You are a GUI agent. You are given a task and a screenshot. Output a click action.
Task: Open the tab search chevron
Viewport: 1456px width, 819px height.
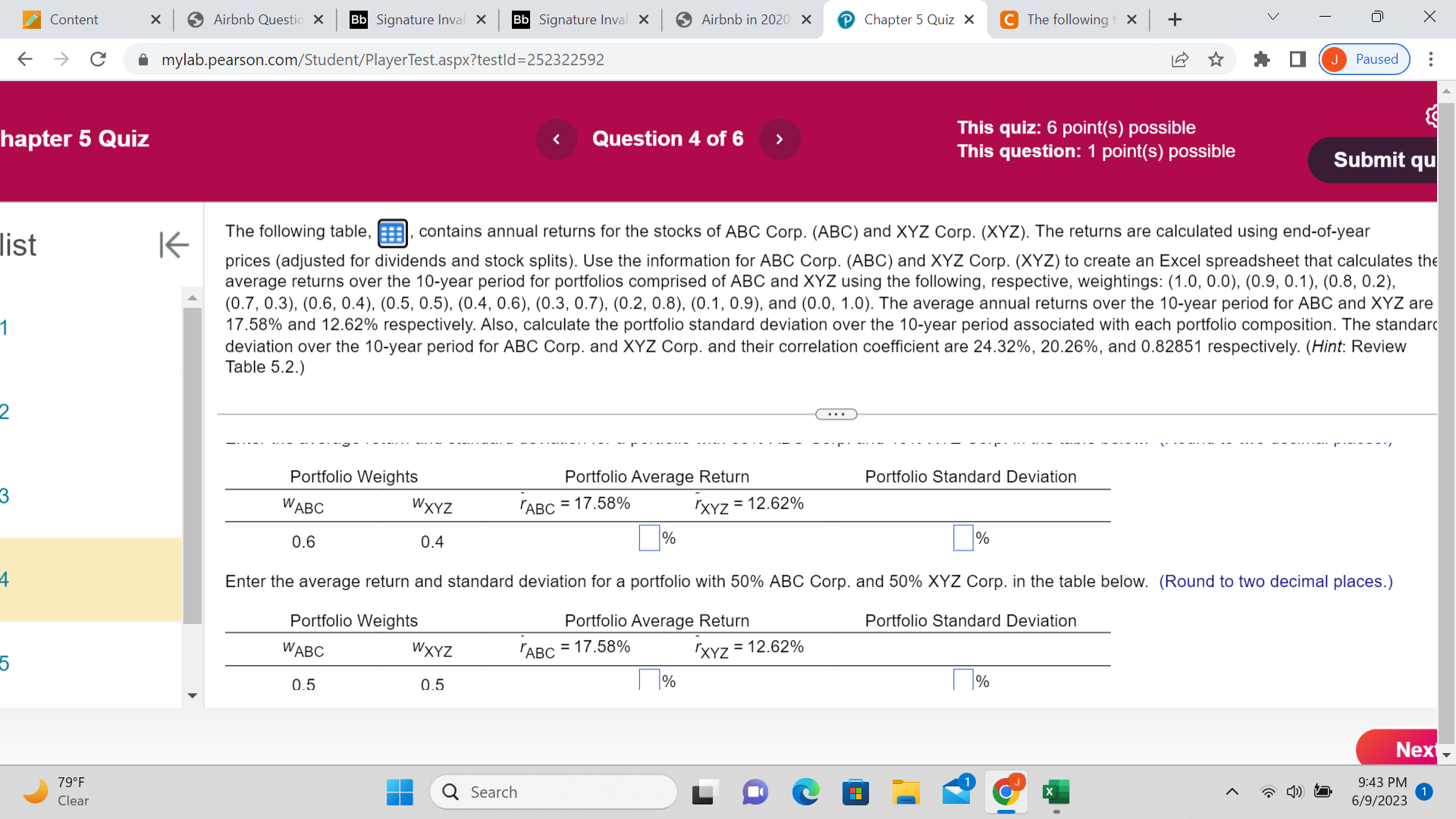[x=1272, y=16]
